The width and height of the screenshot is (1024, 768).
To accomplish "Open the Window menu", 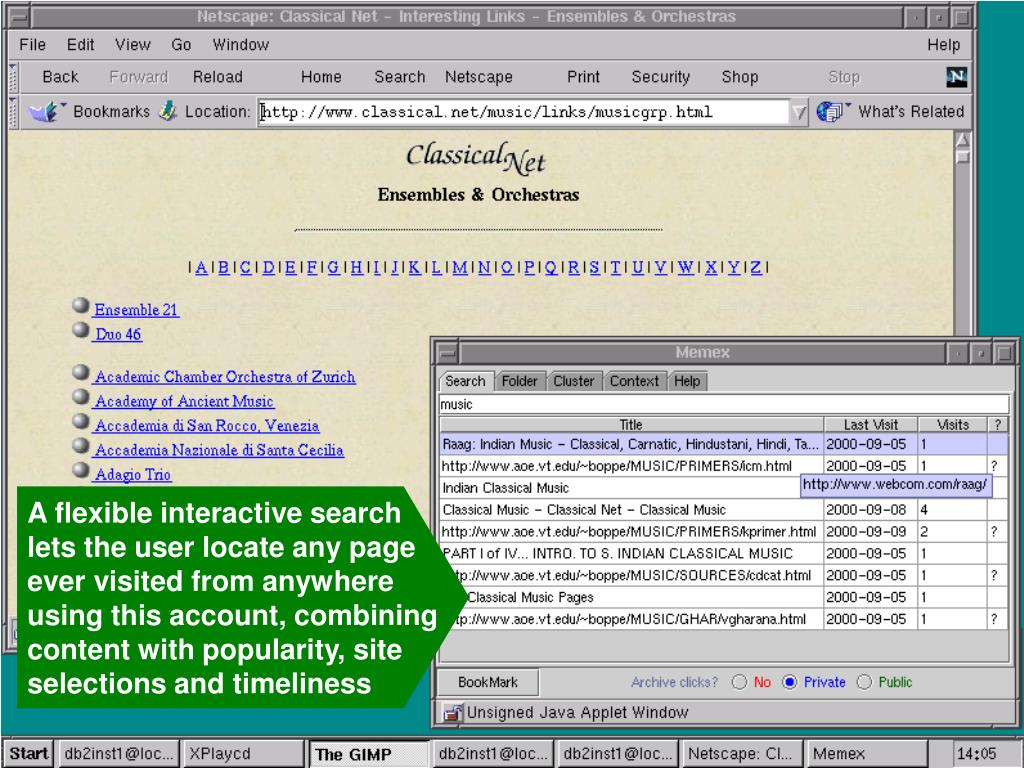I will 240,44.
